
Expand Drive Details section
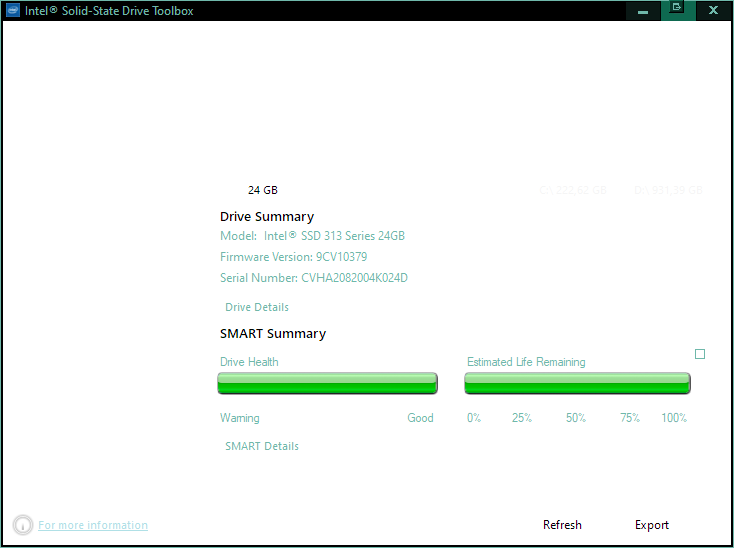pyautogui.click(x=257, y=307)
